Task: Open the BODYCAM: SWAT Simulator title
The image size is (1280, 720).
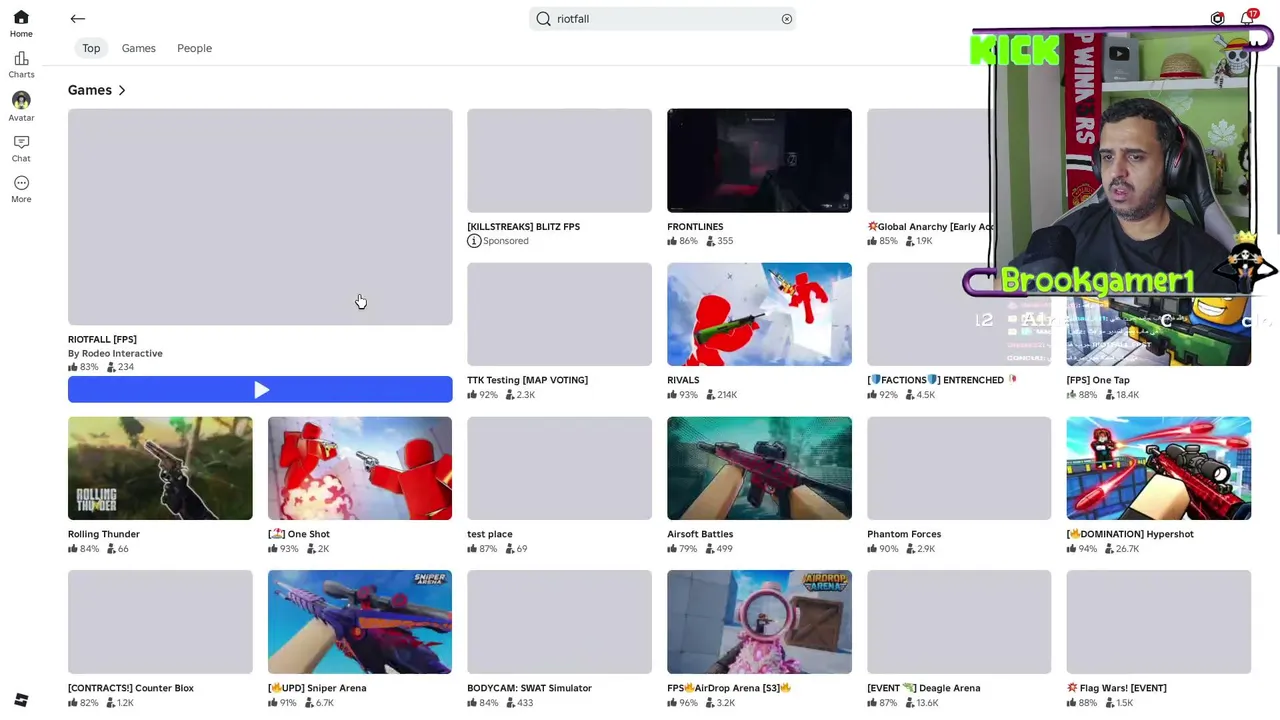Action: [529, 688]
